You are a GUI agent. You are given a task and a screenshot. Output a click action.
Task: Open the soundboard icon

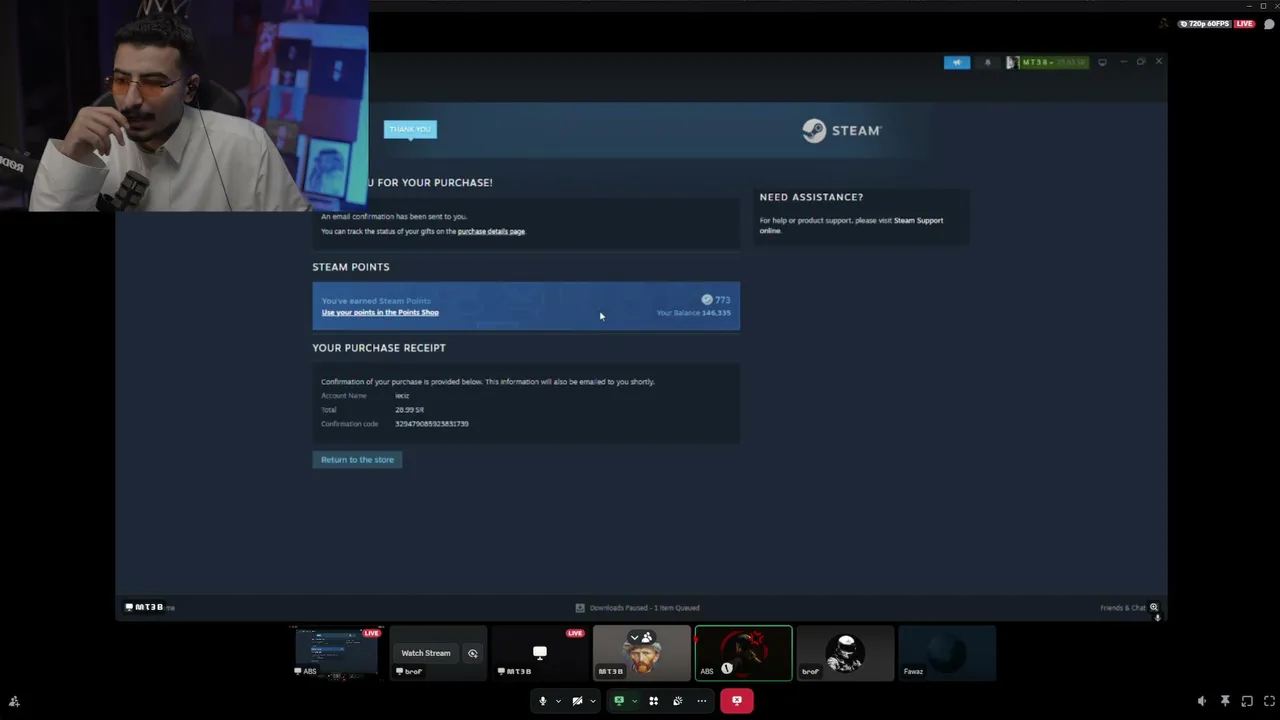[678, 701]
